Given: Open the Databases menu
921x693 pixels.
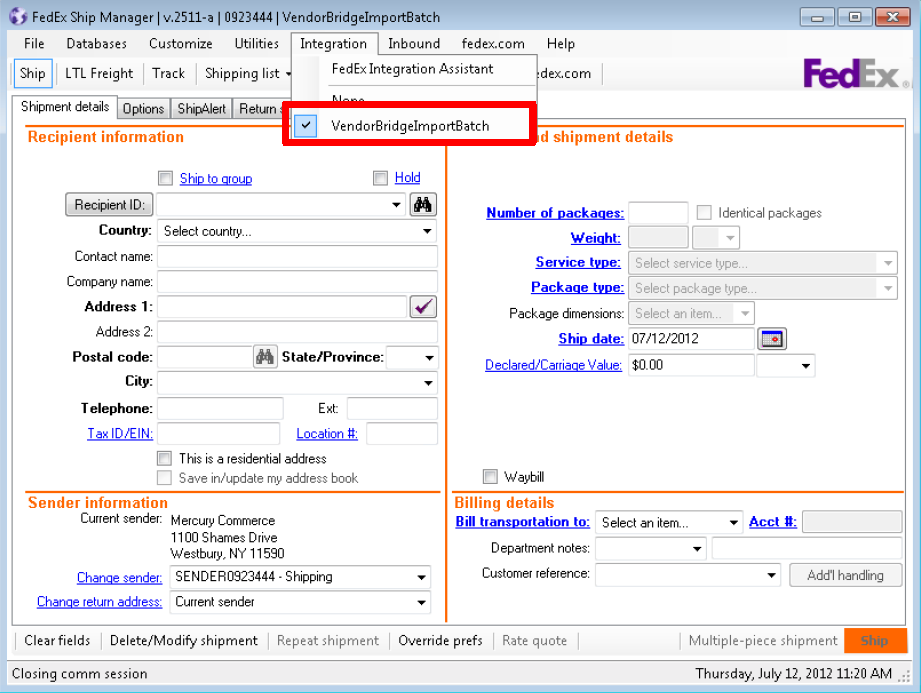Looking at the screenshot, I should [x=96, y=43].
